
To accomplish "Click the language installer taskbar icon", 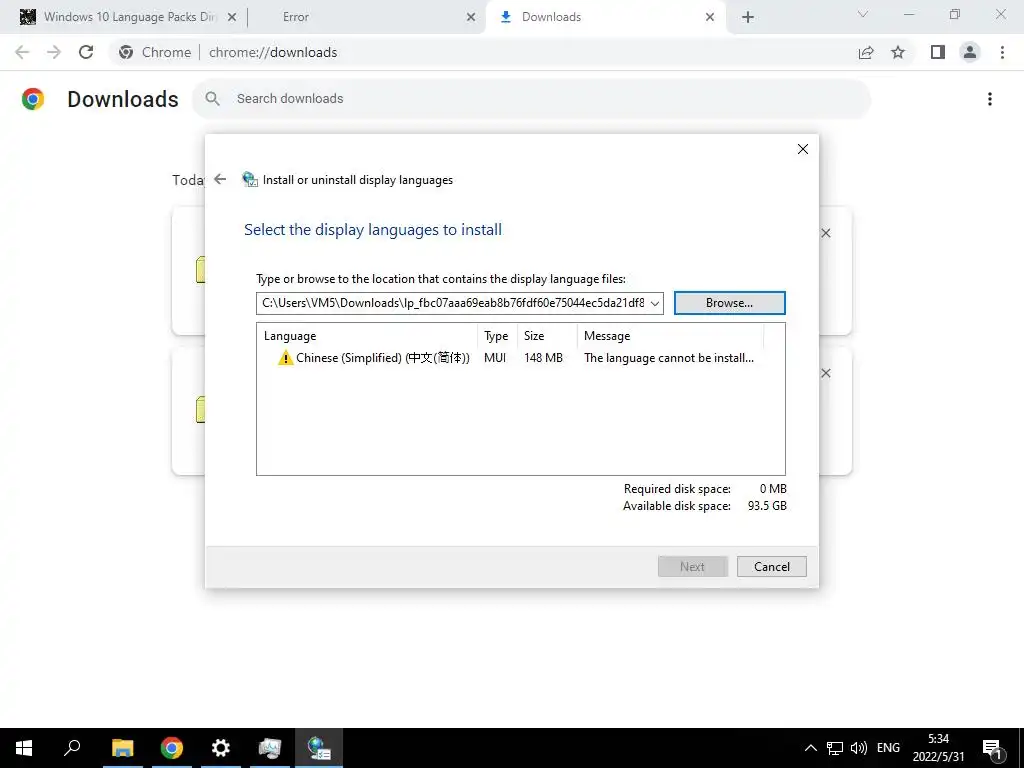I will tap(319, 748).
